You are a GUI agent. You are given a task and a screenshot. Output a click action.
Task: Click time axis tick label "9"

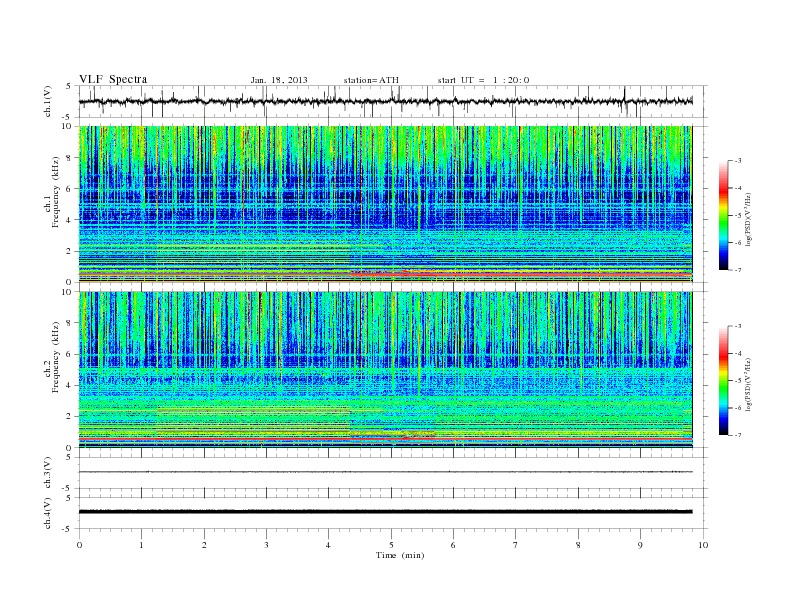coord(640,545)
